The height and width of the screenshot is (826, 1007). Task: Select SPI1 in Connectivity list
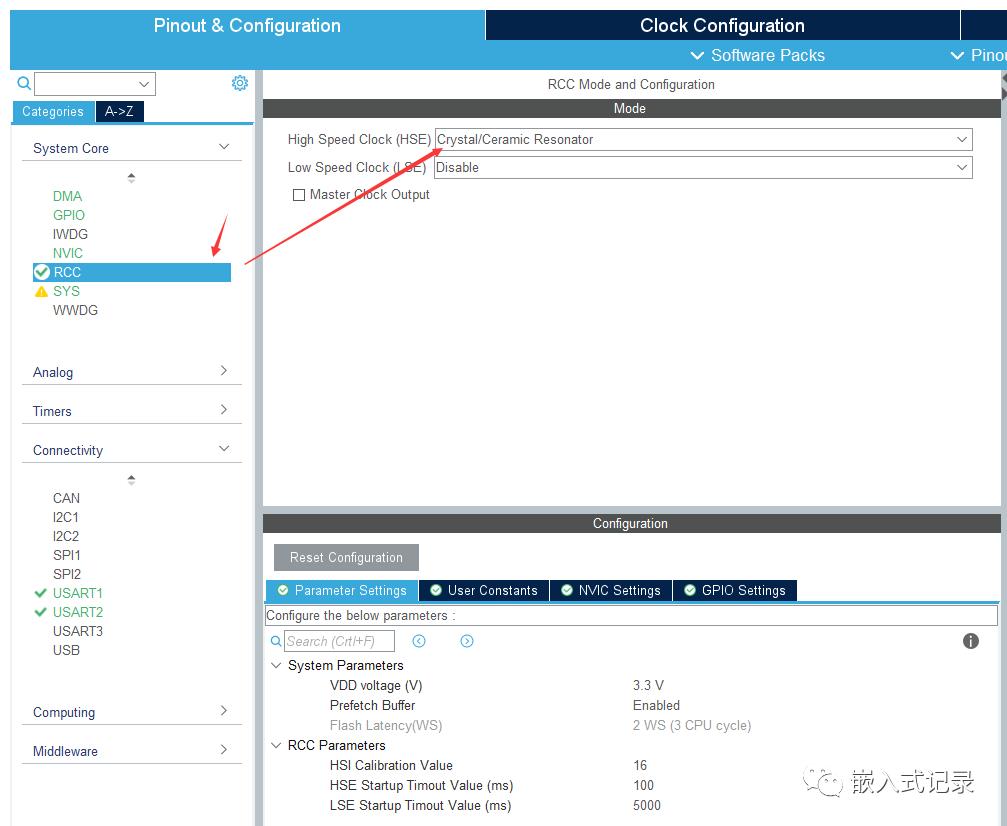tap(66, 555)
